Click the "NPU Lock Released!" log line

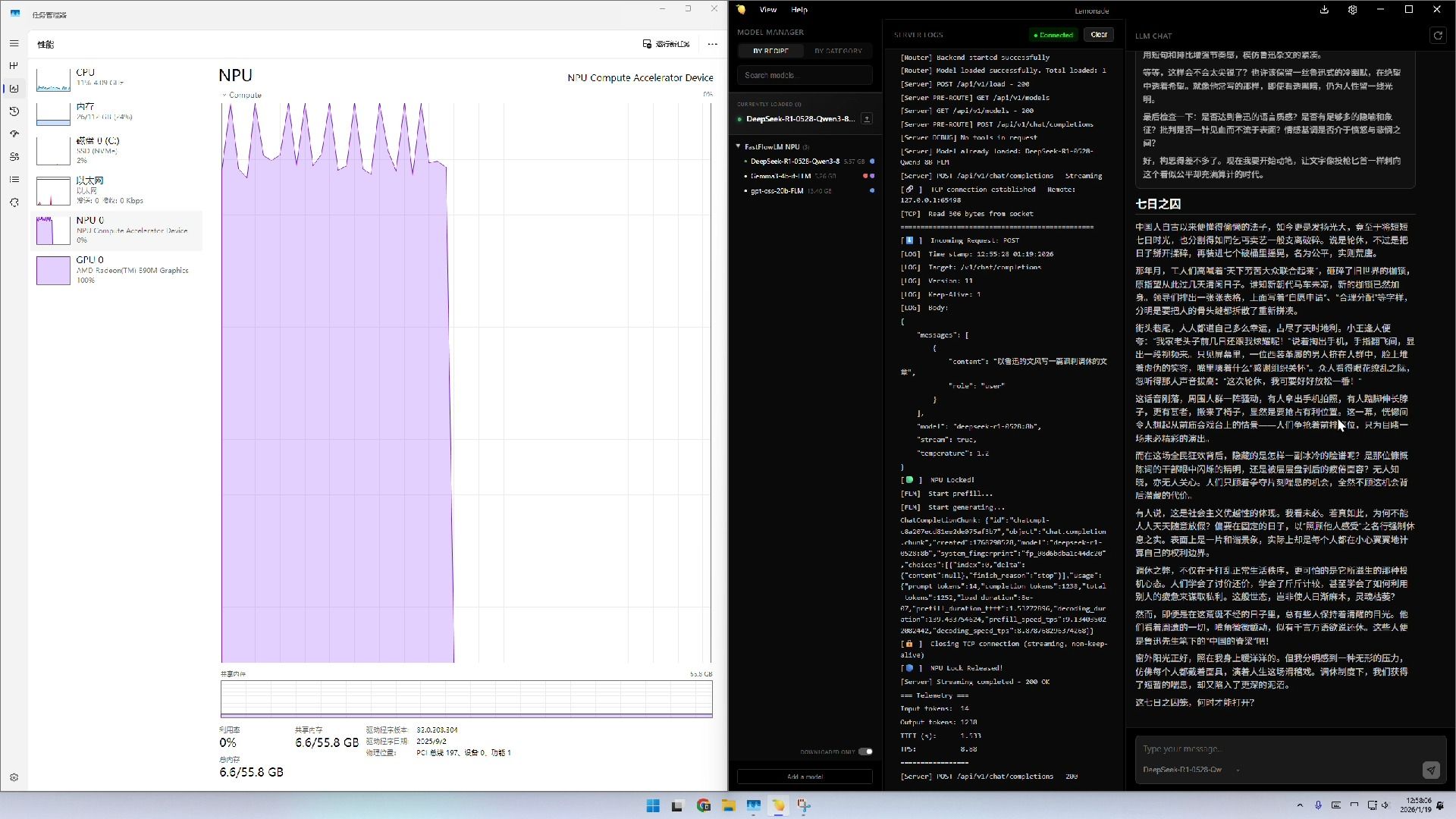[x=966, y=668]
